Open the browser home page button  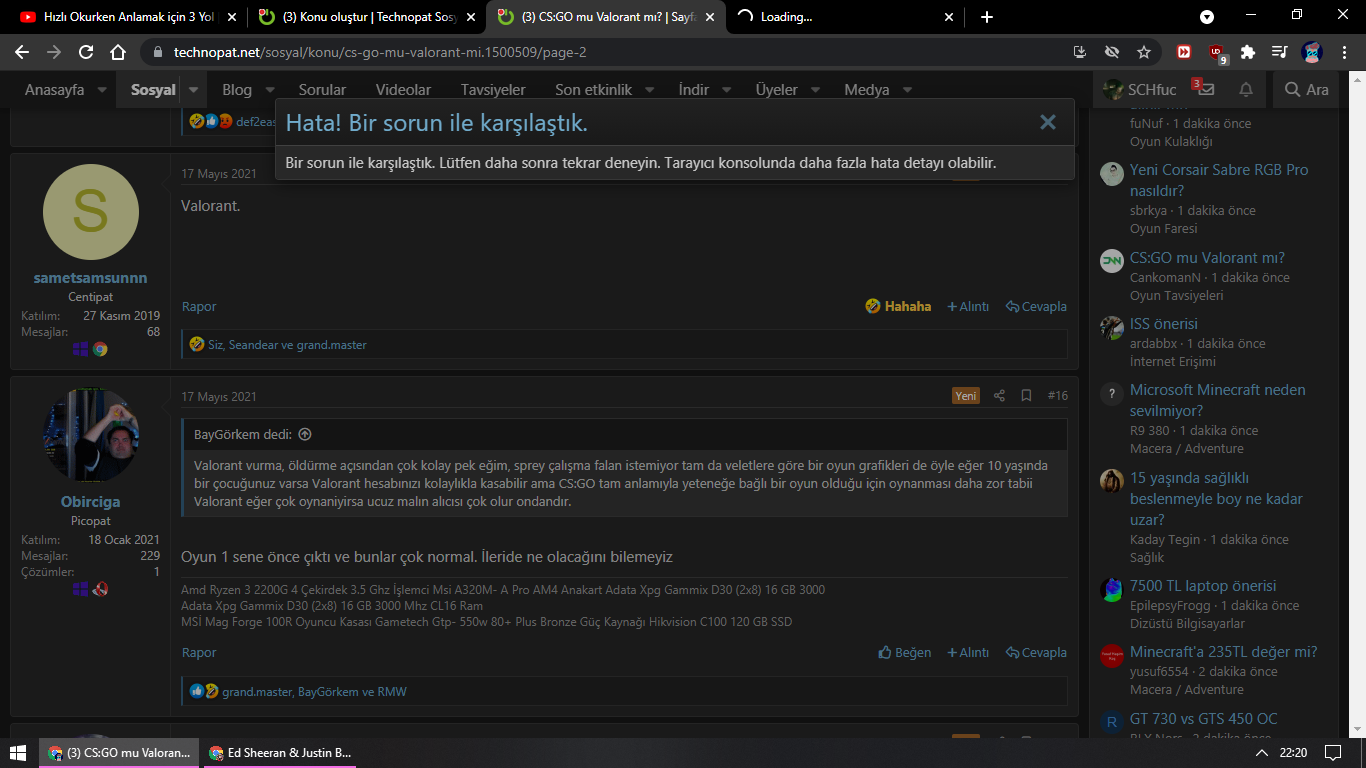[x=118, y=52]
